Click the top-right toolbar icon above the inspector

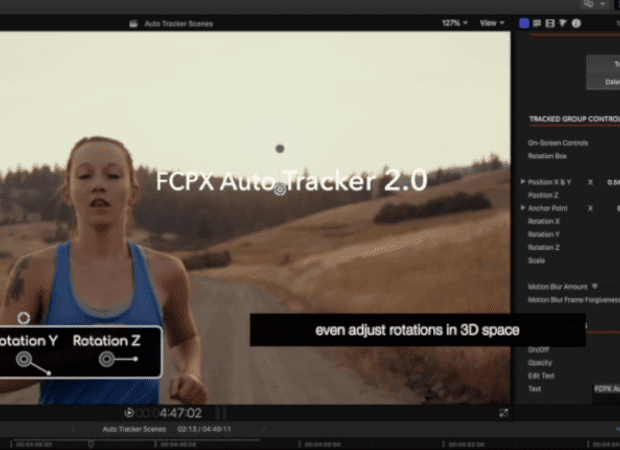(589, 4)
